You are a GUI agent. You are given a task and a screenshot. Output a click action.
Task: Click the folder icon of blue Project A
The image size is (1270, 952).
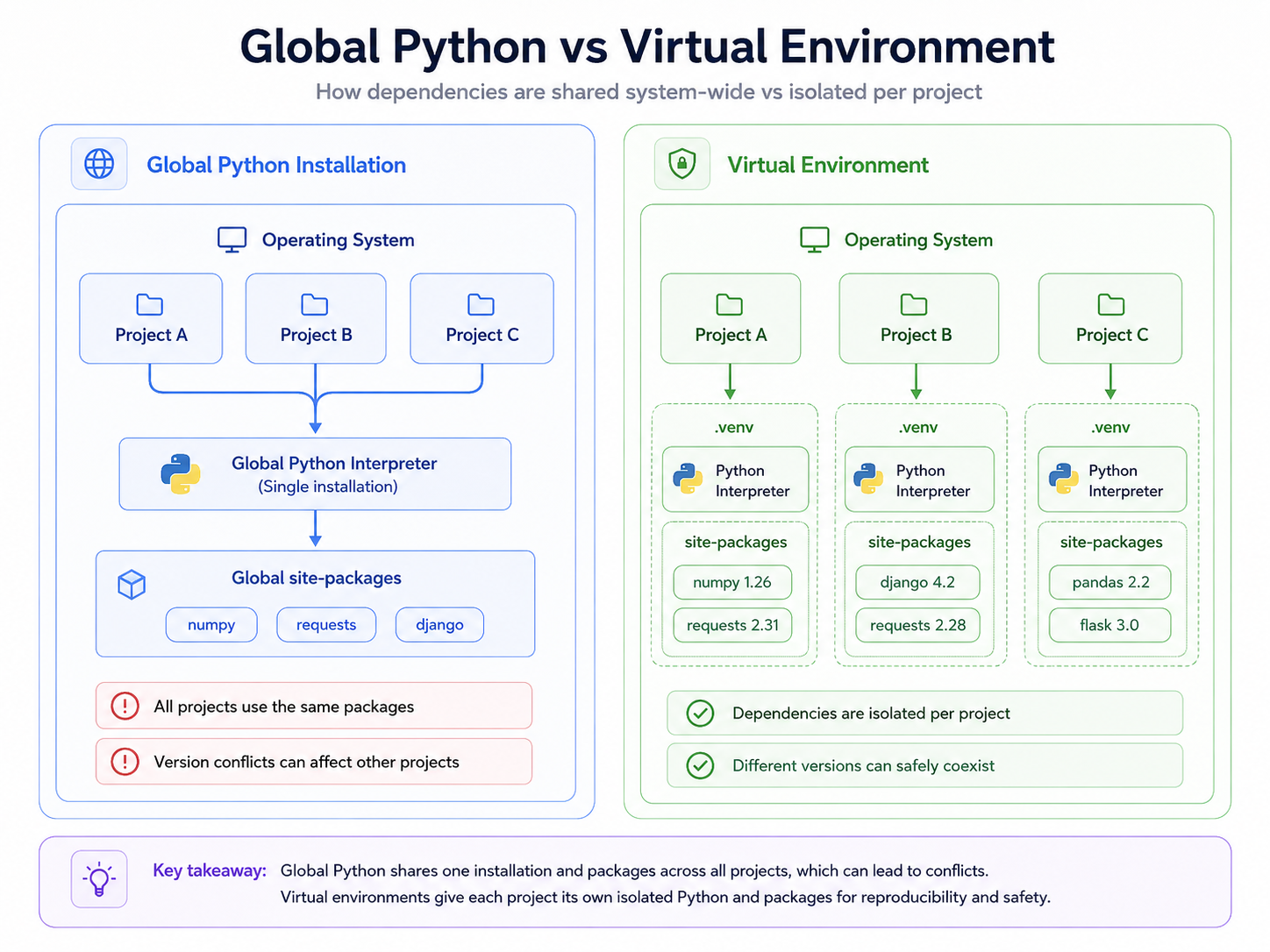(150, 305)
